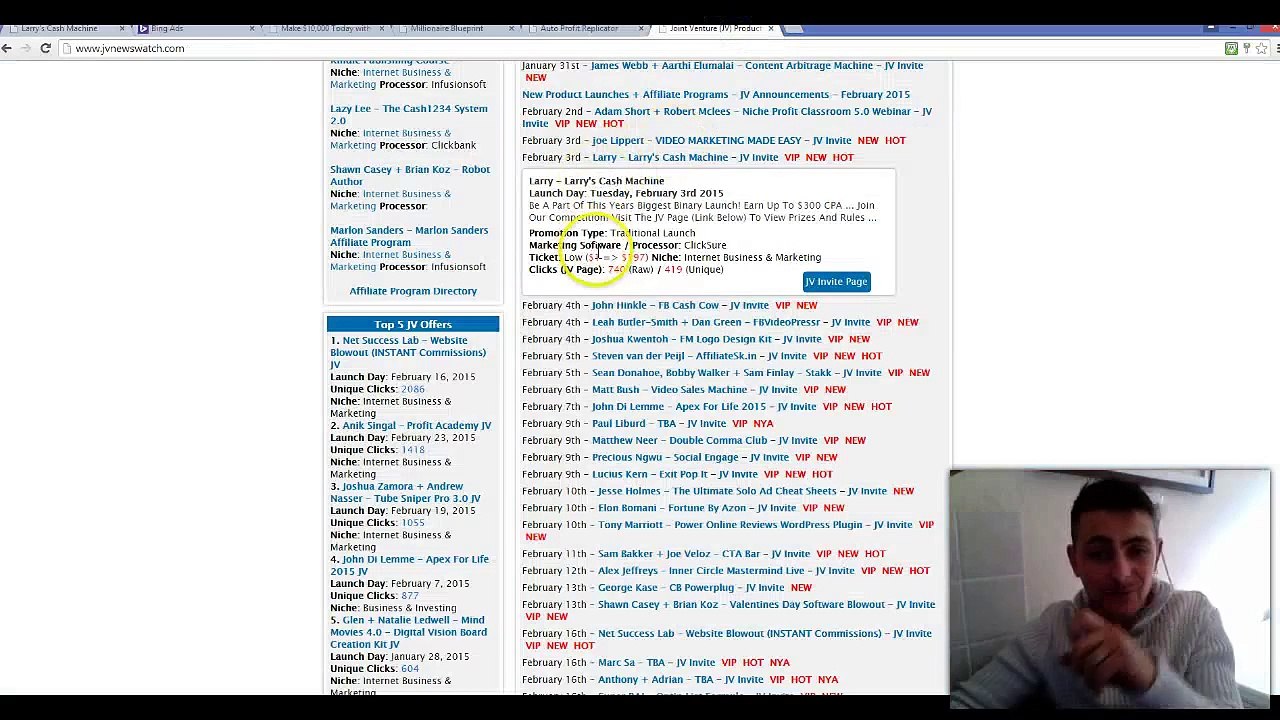Screen dimensions: 1280x720
Task: Open the Affiliate Program Directory link
Action: [413, 292]
